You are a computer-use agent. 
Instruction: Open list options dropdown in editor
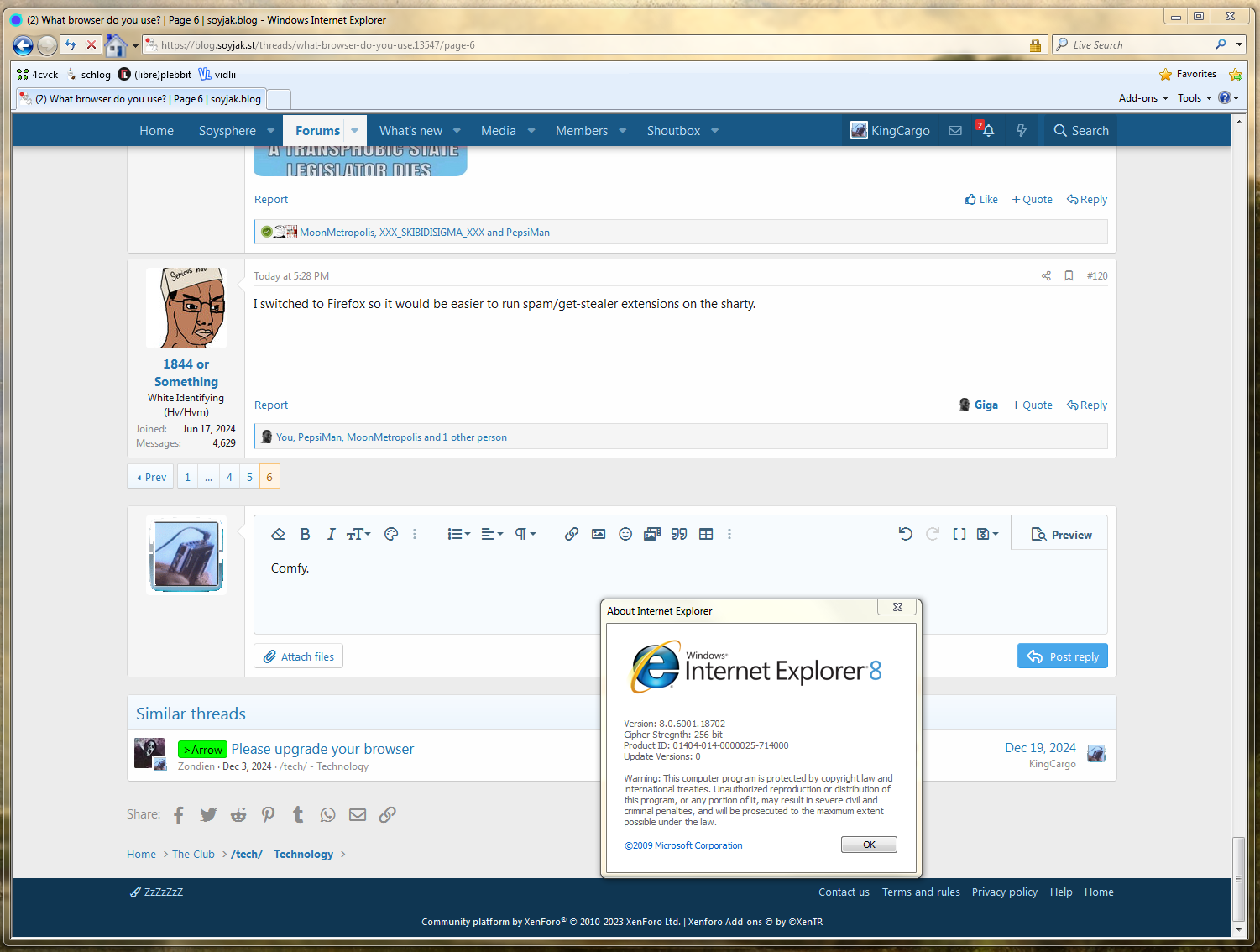pos(458,534)
